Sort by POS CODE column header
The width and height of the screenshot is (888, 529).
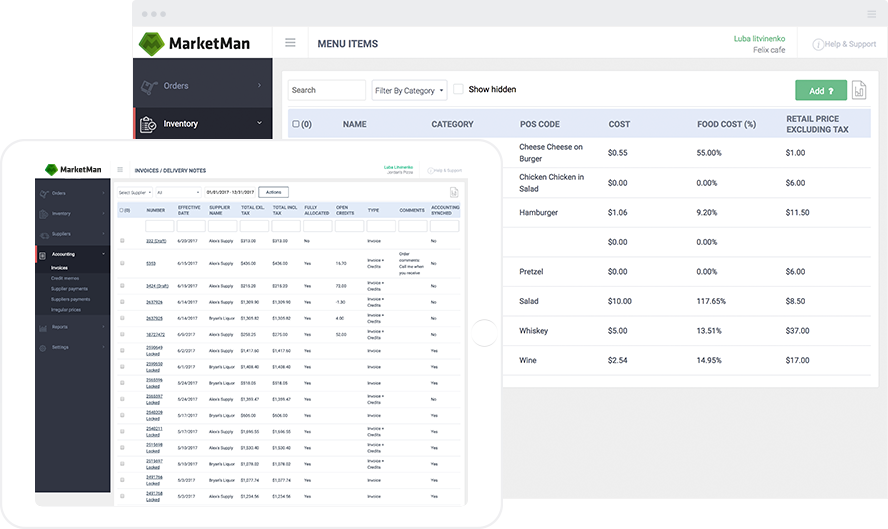(540, 124)
